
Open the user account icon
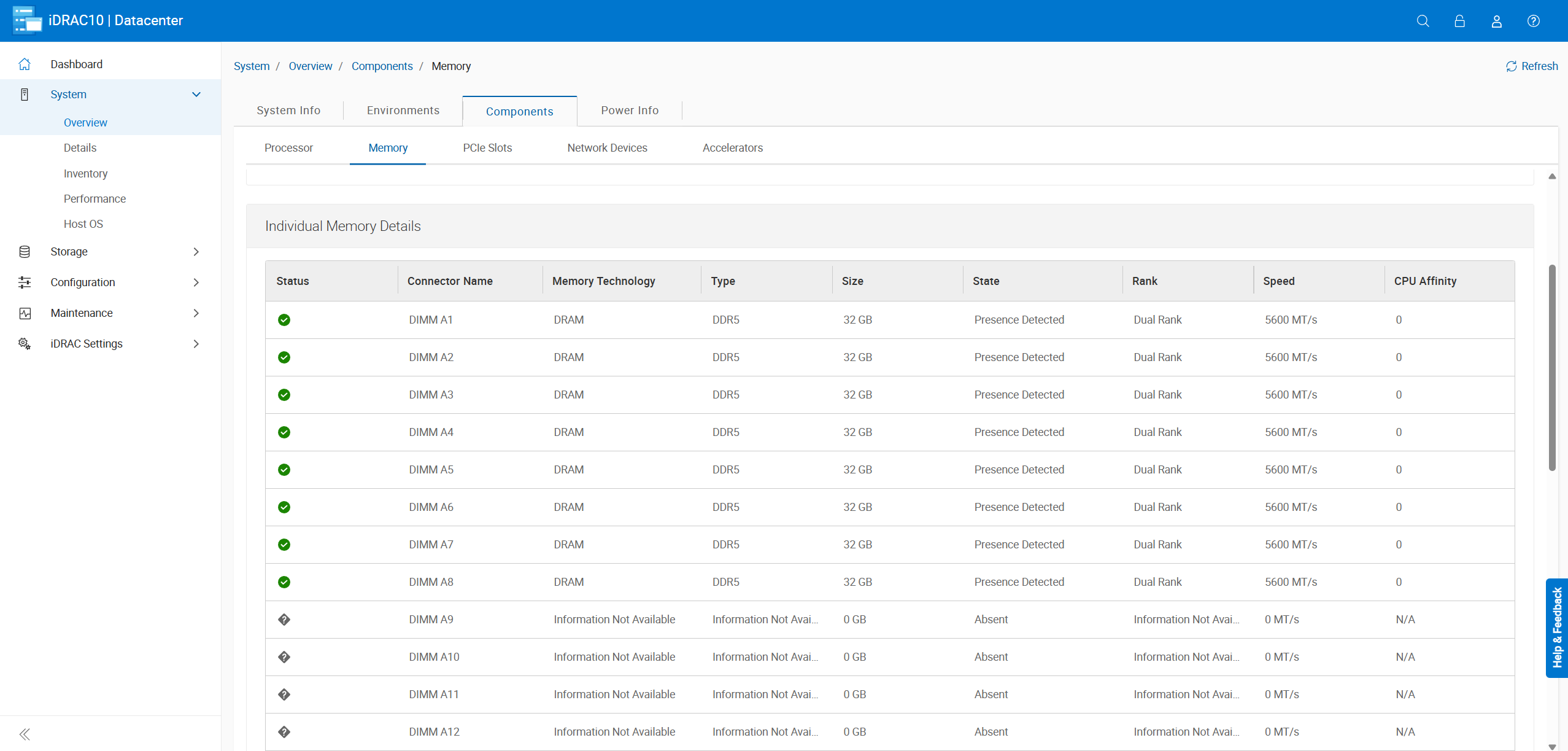click(1496, 21)
